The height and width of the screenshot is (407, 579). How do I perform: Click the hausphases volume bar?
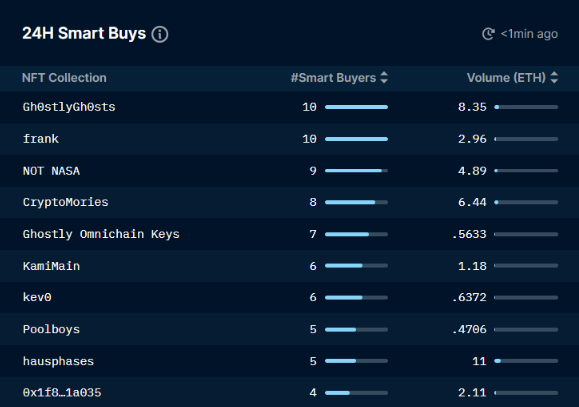click(526, 361)
